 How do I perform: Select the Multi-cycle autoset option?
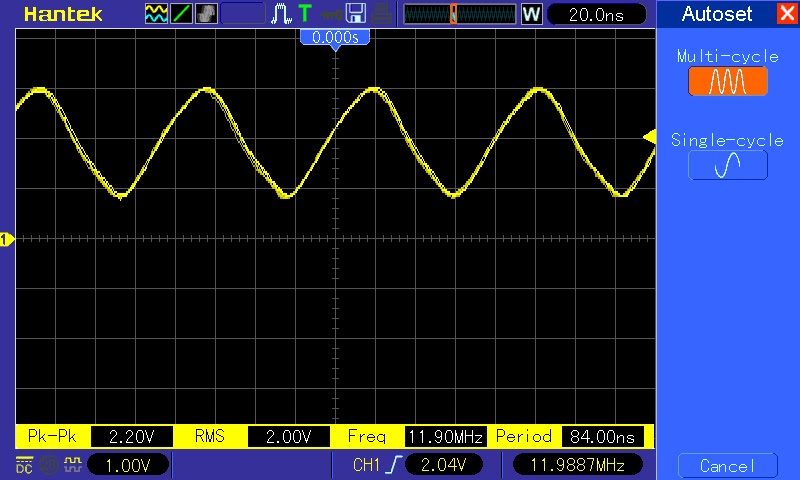tap(727, 81)
